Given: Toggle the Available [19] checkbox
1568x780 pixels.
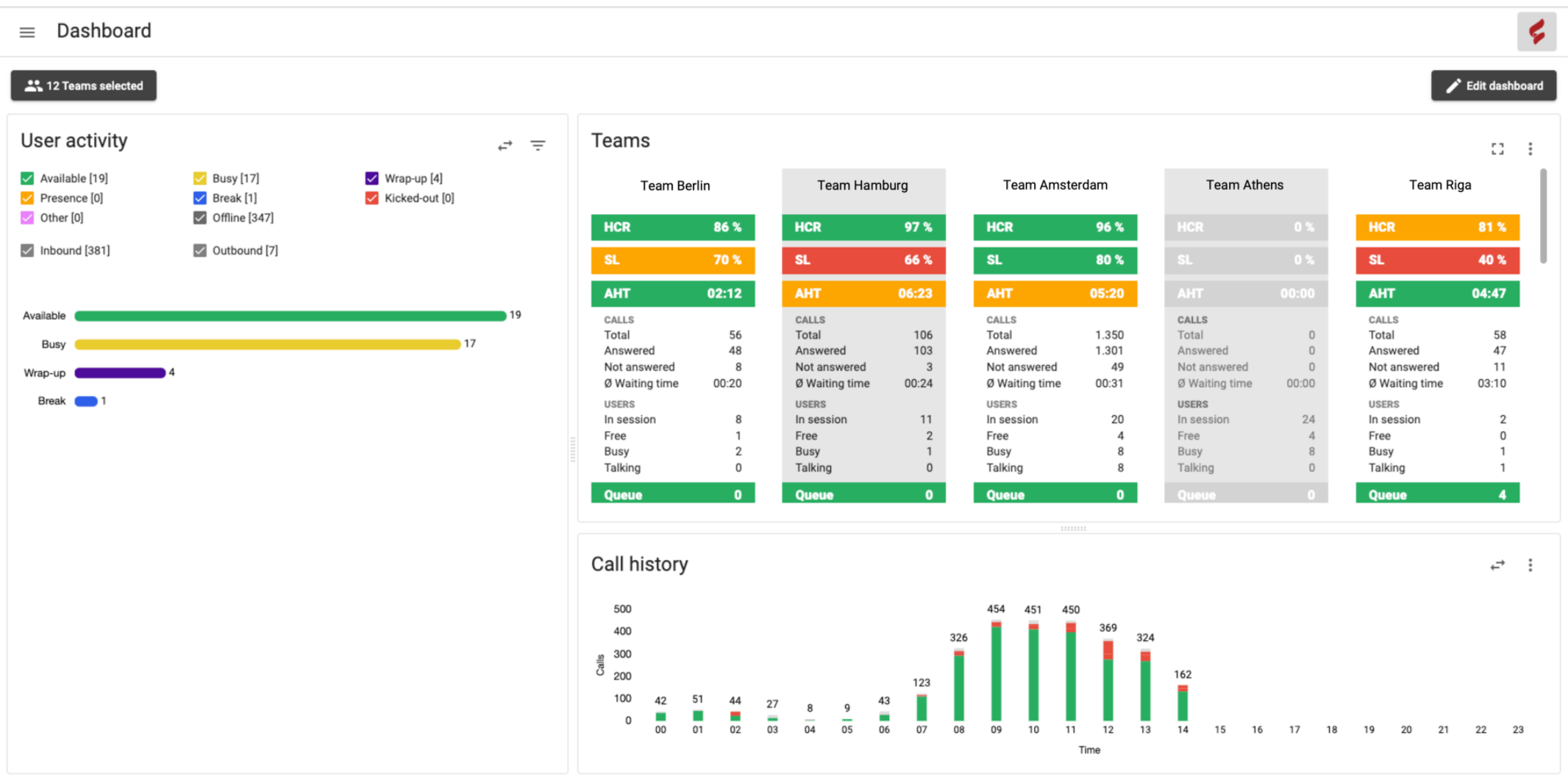Looking at the screenshot, I should [27, 178].
